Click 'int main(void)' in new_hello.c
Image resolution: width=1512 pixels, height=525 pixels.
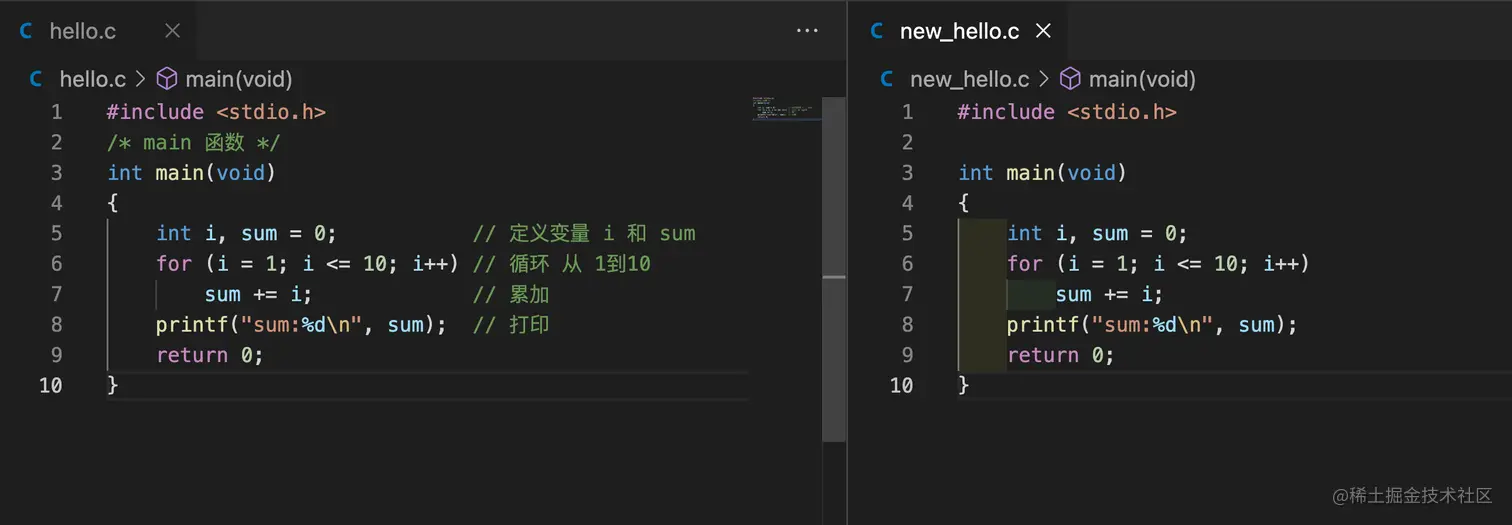[1043, 173]
